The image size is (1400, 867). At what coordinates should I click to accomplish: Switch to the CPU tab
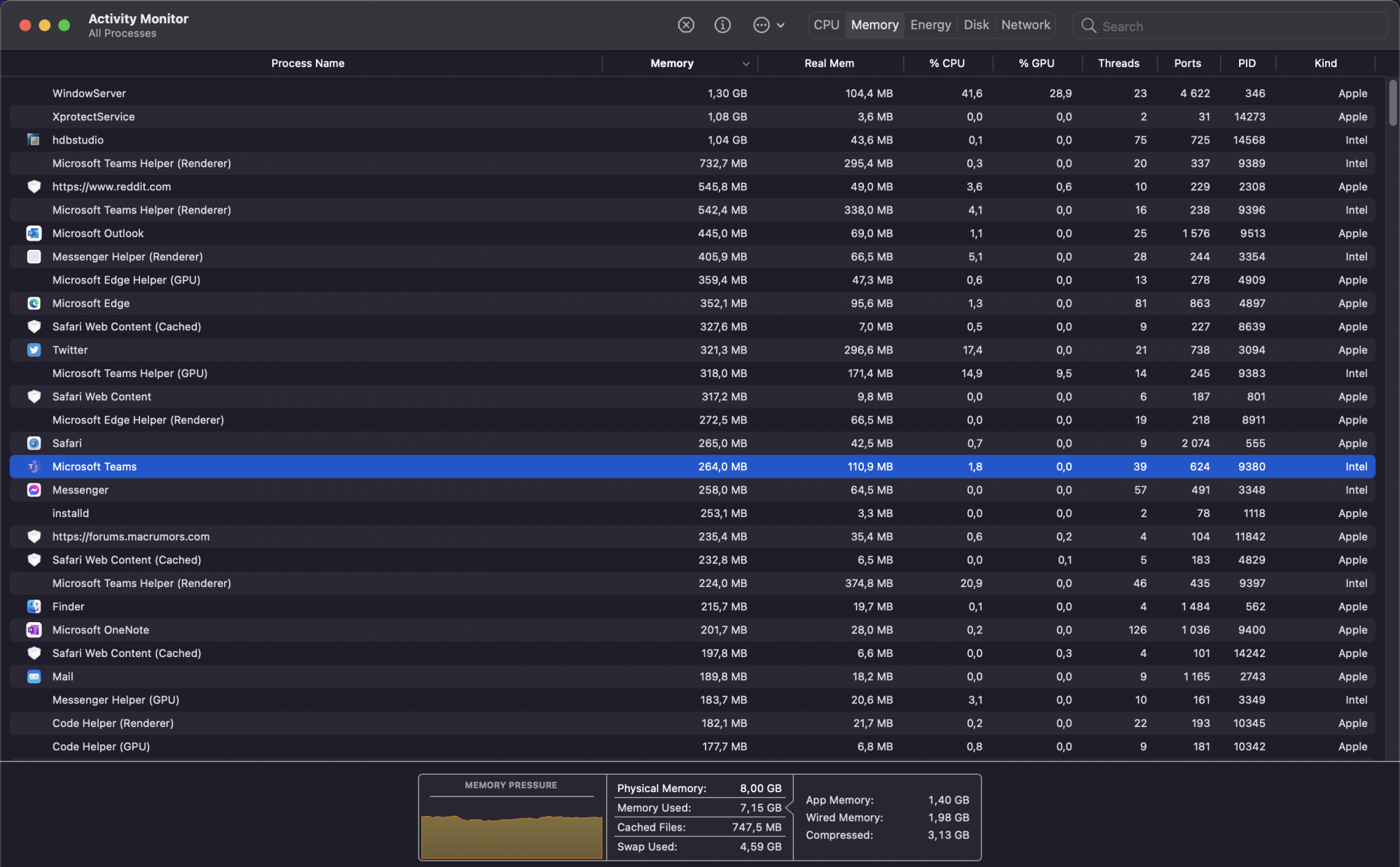[826, 25]
